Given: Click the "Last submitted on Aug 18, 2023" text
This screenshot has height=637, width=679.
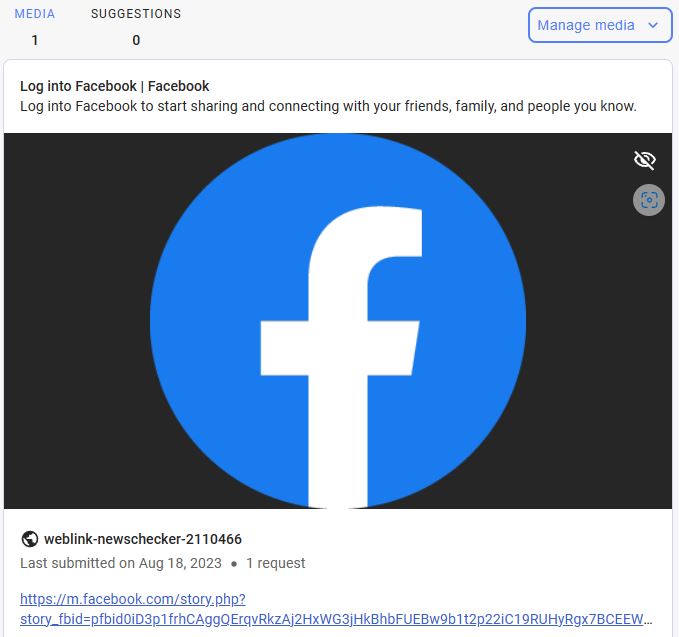Looking at the screenshot, I should click(x=120, y=563).
